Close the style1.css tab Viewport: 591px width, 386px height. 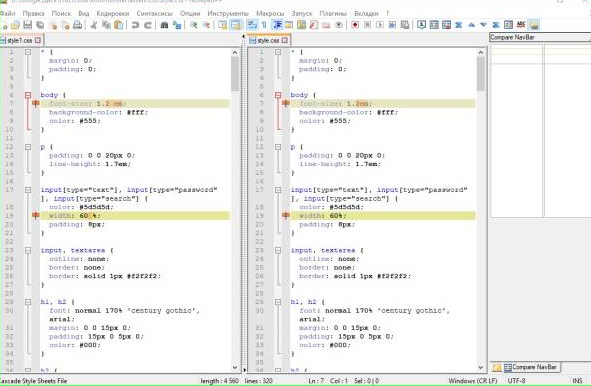coord(38,40)
